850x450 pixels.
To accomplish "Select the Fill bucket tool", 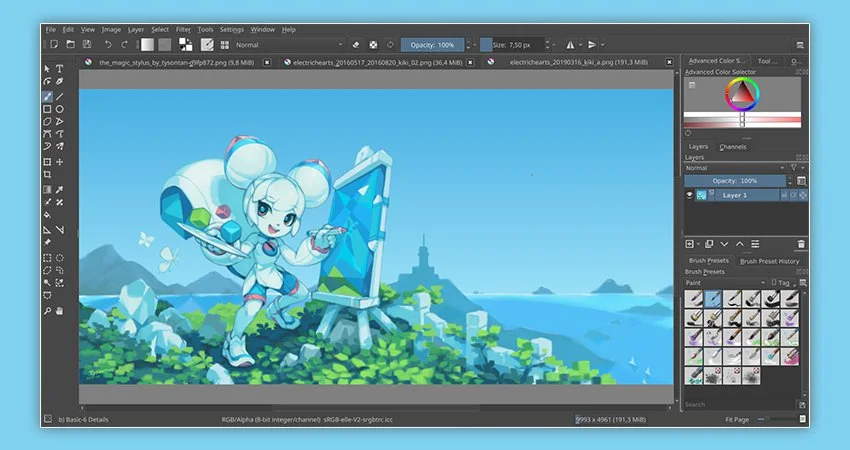I will [47, 215].
